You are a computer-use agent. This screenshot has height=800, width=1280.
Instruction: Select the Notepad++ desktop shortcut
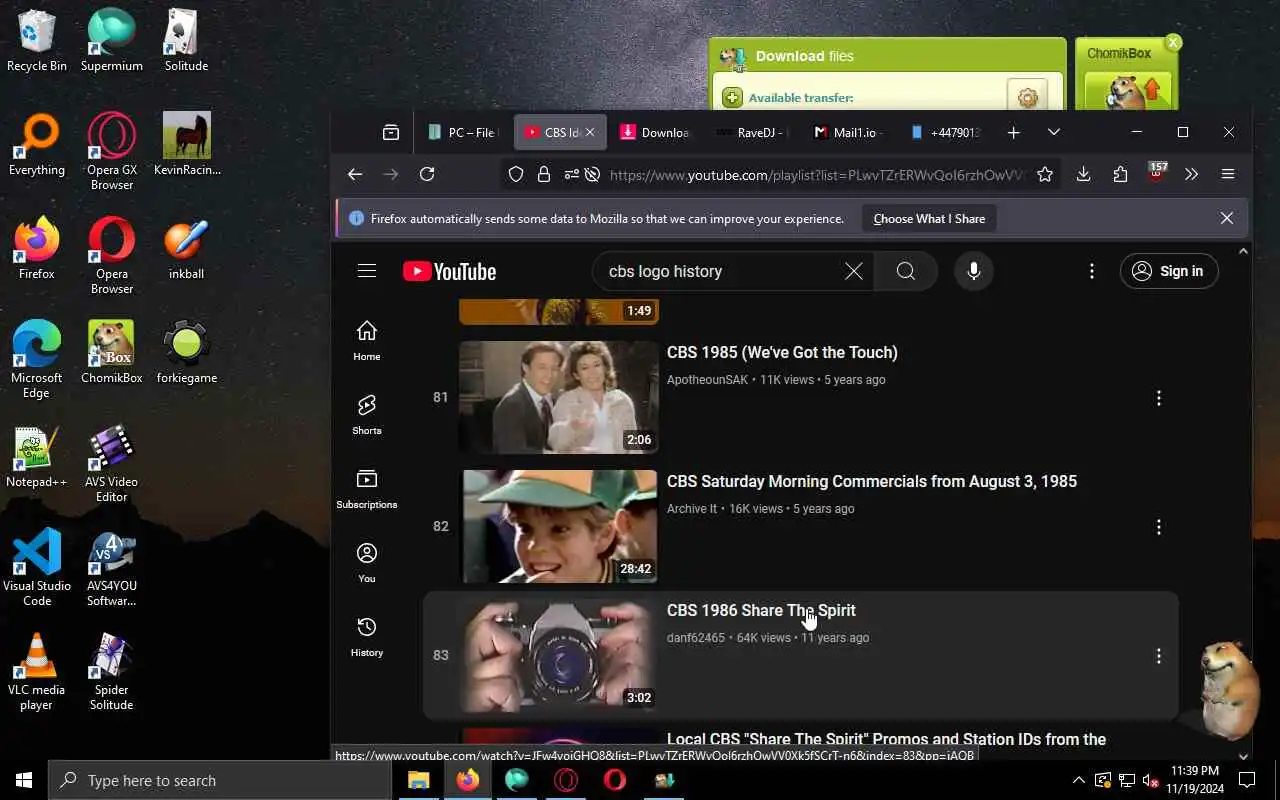tap(37, 457)
